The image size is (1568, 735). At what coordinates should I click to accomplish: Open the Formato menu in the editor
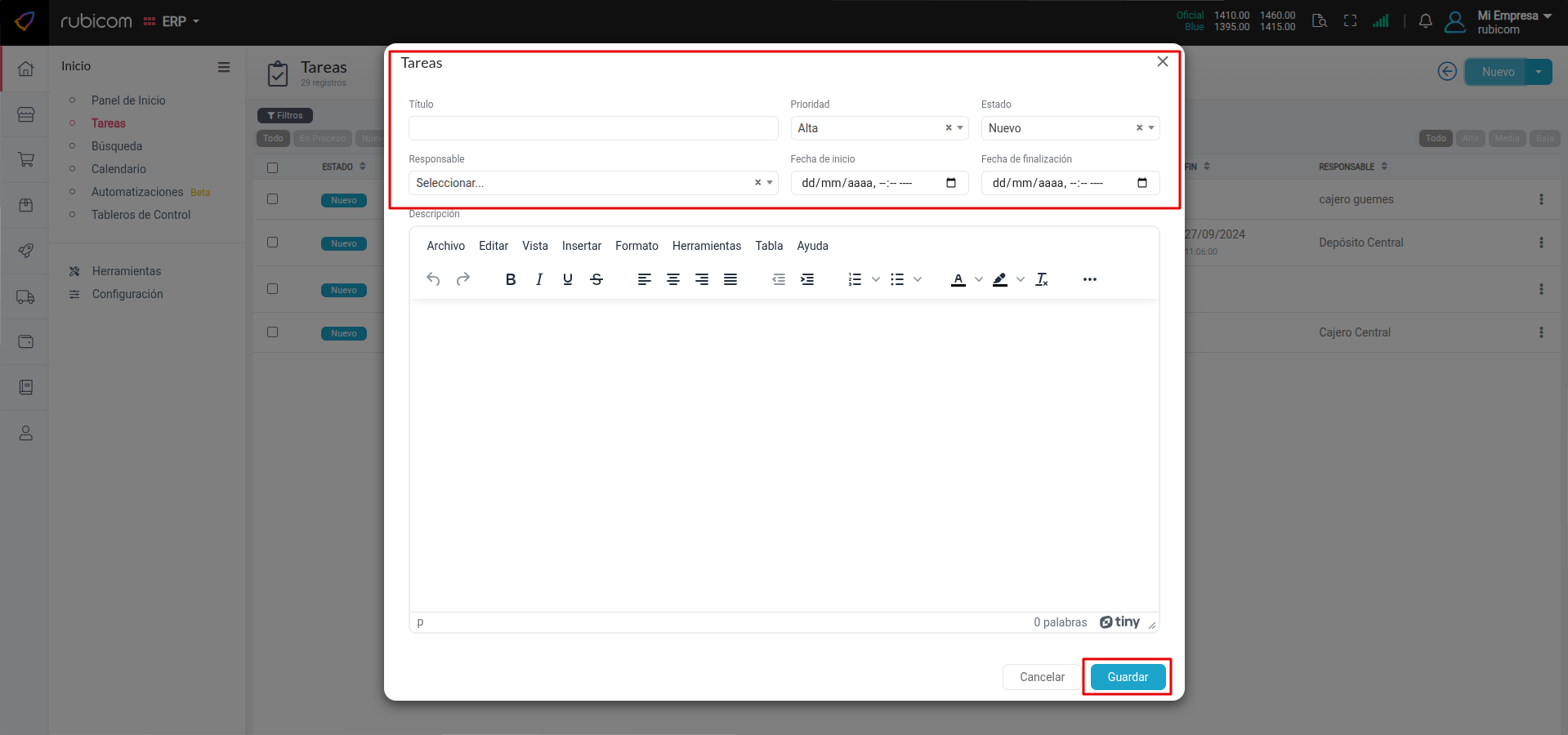pyautogui.click(x=637, y=246)
